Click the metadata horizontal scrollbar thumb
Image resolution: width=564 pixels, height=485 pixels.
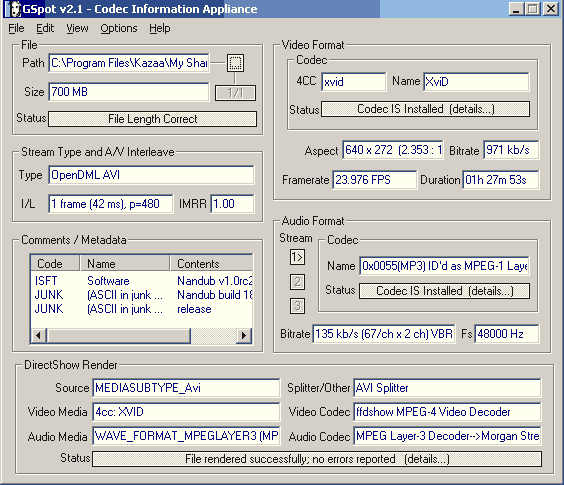(118, 335)
